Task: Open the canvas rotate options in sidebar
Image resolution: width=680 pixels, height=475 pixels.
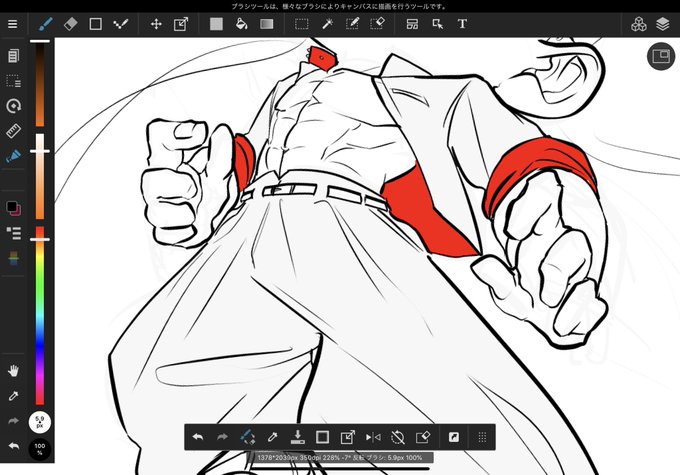Action: [x=13, y=106]
